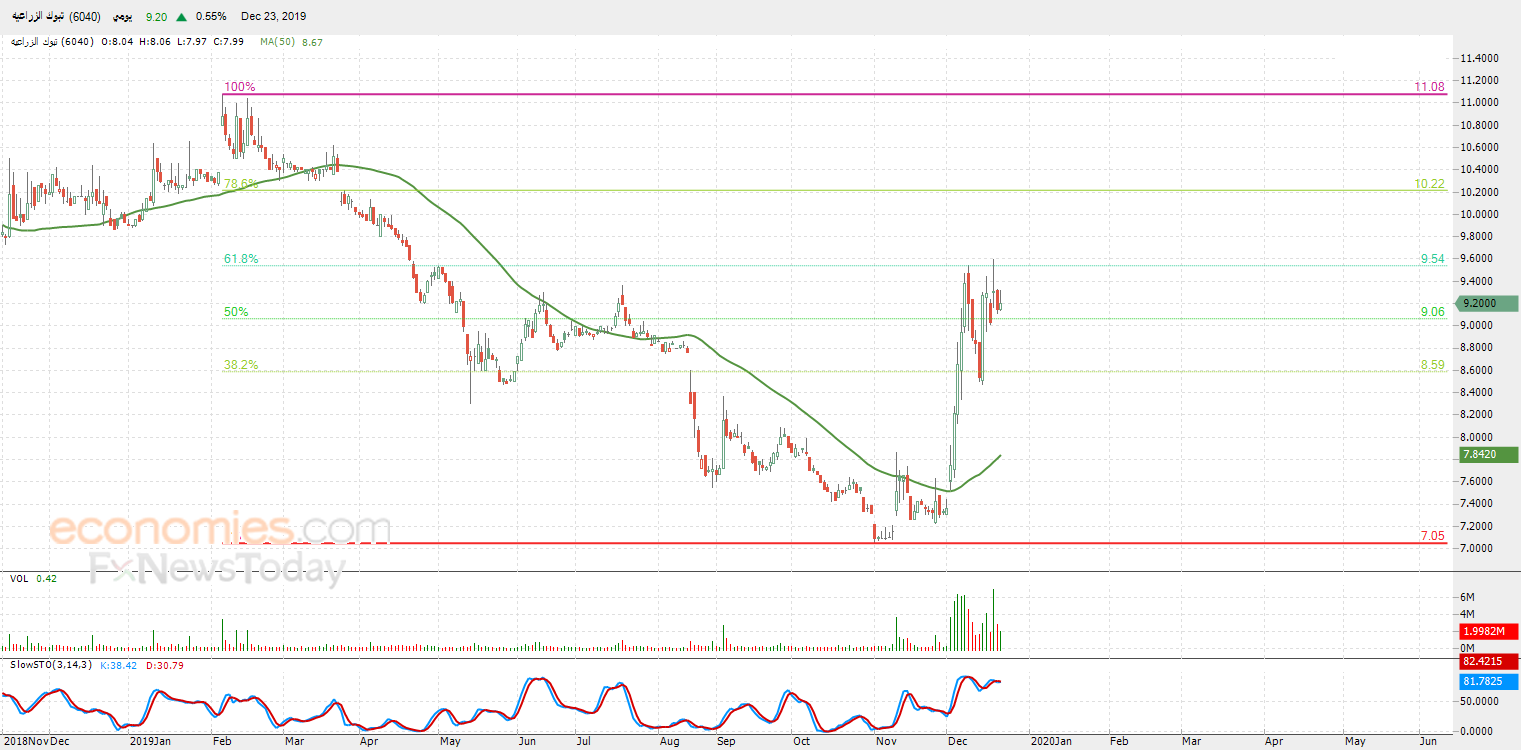Click the 7.8420 moving average price tag
Screen dimensions: 1521x750
pyautogui.click(x=1489, y=454)
